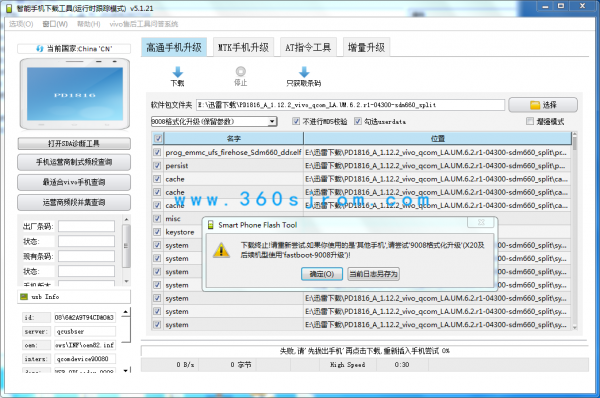This screenshot has height=398, width=600.
Task: Click the yellow warning triangle in the dialog
Action: [x=221, y=251]
